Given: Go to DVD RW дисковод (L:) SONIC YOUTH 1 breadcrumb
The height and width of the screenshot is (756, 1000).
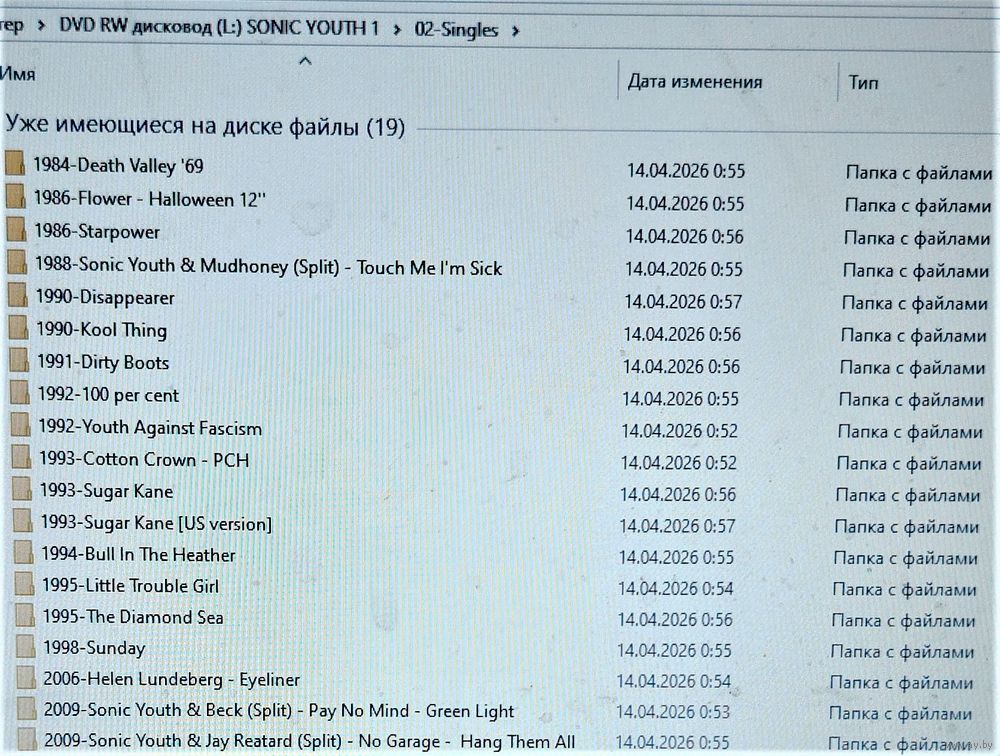Looking at the screenshot, I should (x=219, y=28).
